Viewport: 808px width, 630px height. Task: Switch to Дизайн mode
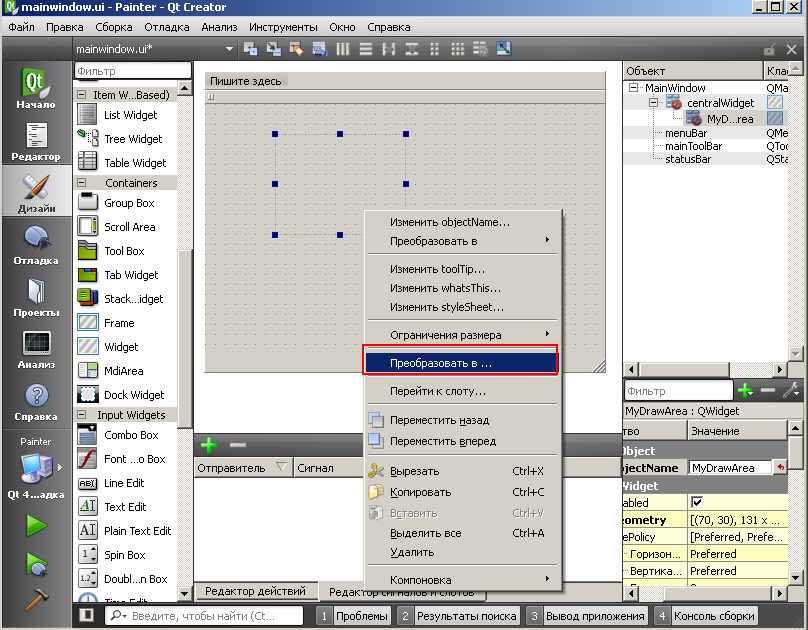[x=36, y=193]
